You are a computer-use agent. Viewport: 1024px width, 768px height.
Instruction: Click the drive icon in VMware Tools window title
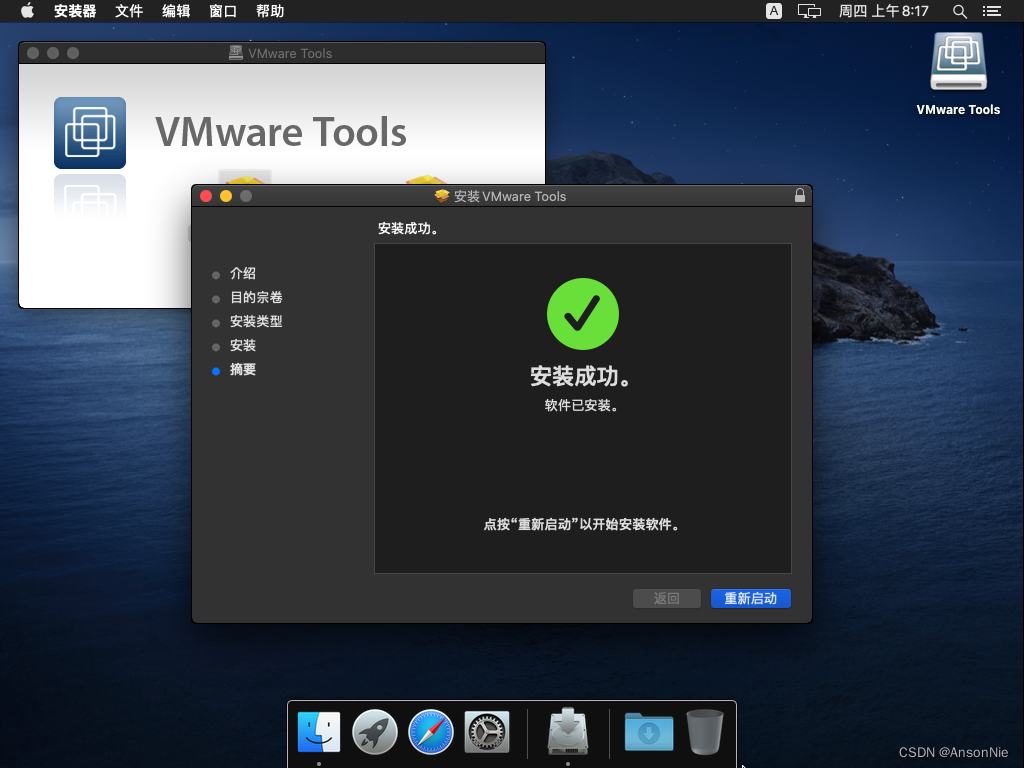(236, 53)
